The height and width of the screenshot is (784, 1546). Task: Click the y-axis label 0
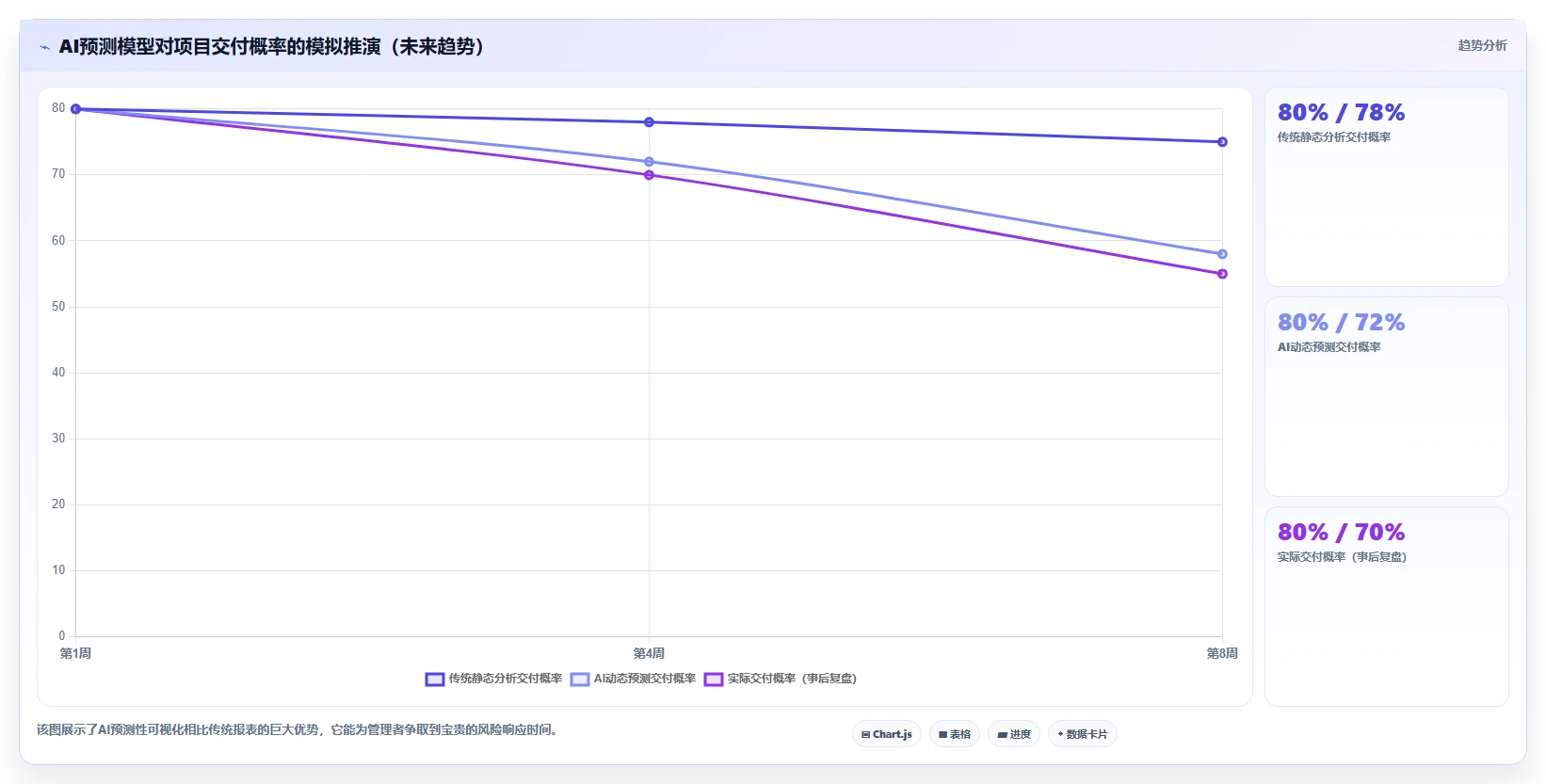click(x=62, y=636)
